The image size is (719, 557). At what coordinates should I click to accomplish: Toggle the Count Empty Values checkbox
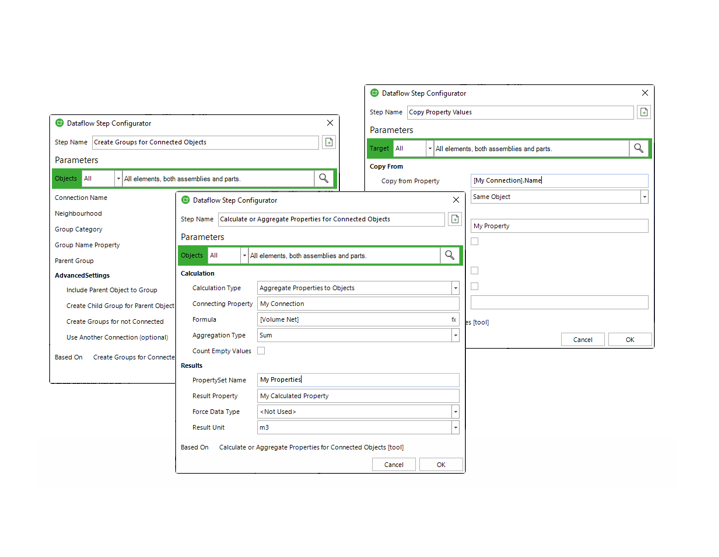261,351
